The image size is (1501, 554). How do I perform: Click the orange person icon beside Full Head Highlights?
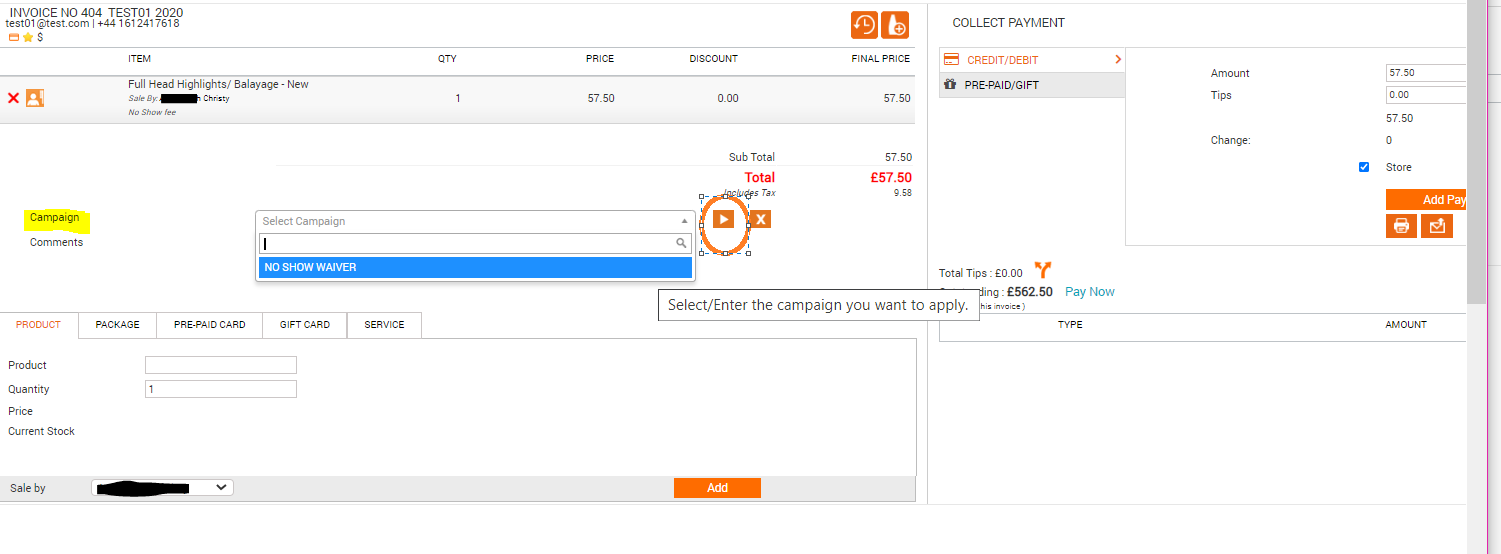(35, 98)
